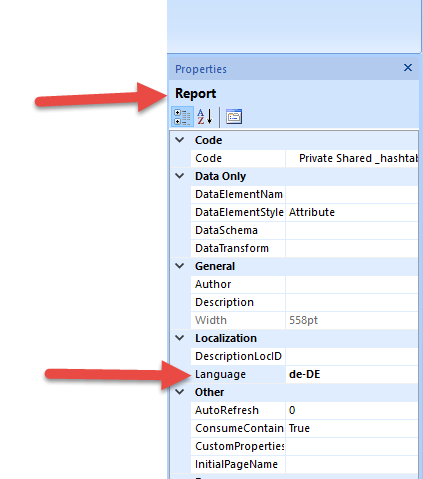Select the DataSchema property

[x=238, y=230]
